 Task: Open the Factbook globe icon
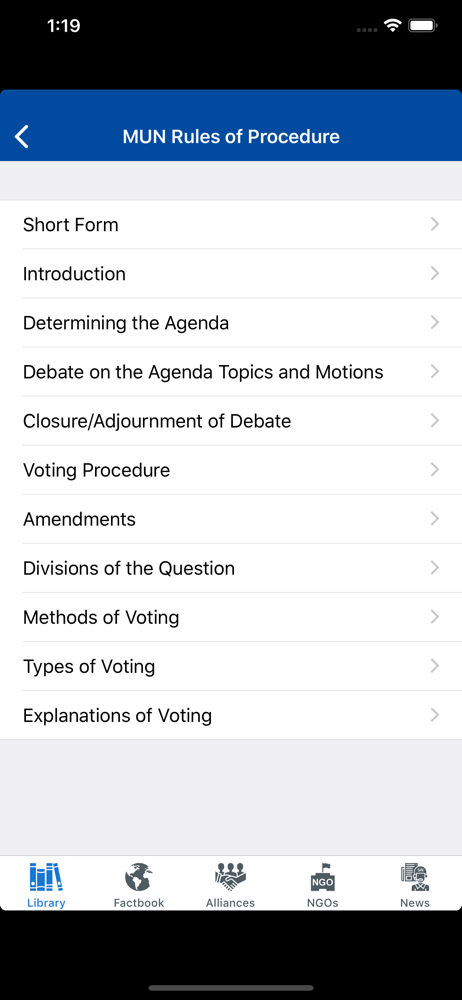point(138,877)
